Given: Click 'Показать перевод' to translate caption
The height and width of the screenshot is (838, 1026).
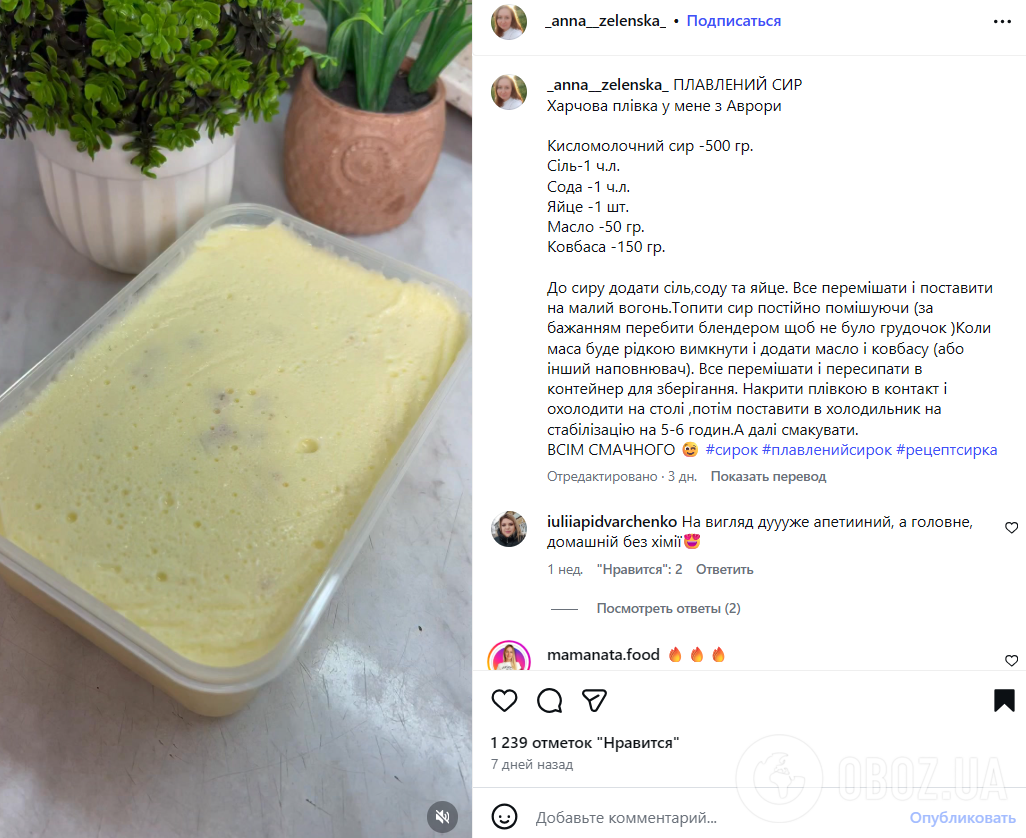Looking at the screenshot, I should pyautogui.click(x=768, y=476).
